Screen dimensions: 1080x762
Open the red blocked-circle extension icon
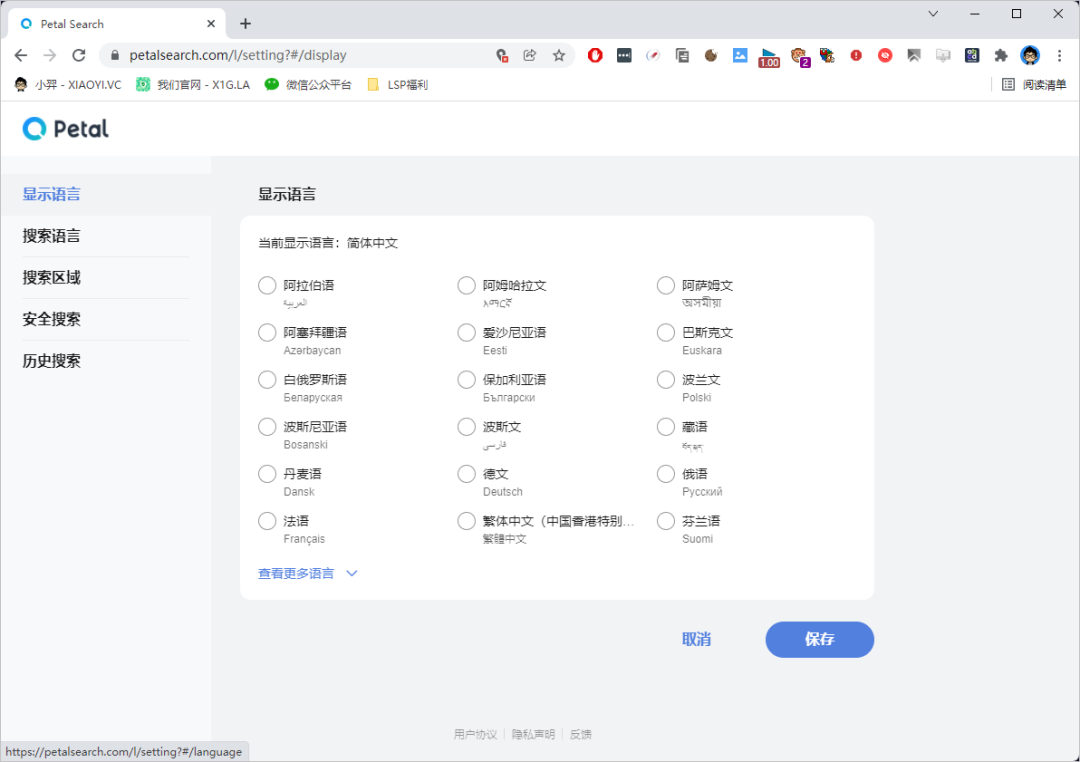(885, 55)
